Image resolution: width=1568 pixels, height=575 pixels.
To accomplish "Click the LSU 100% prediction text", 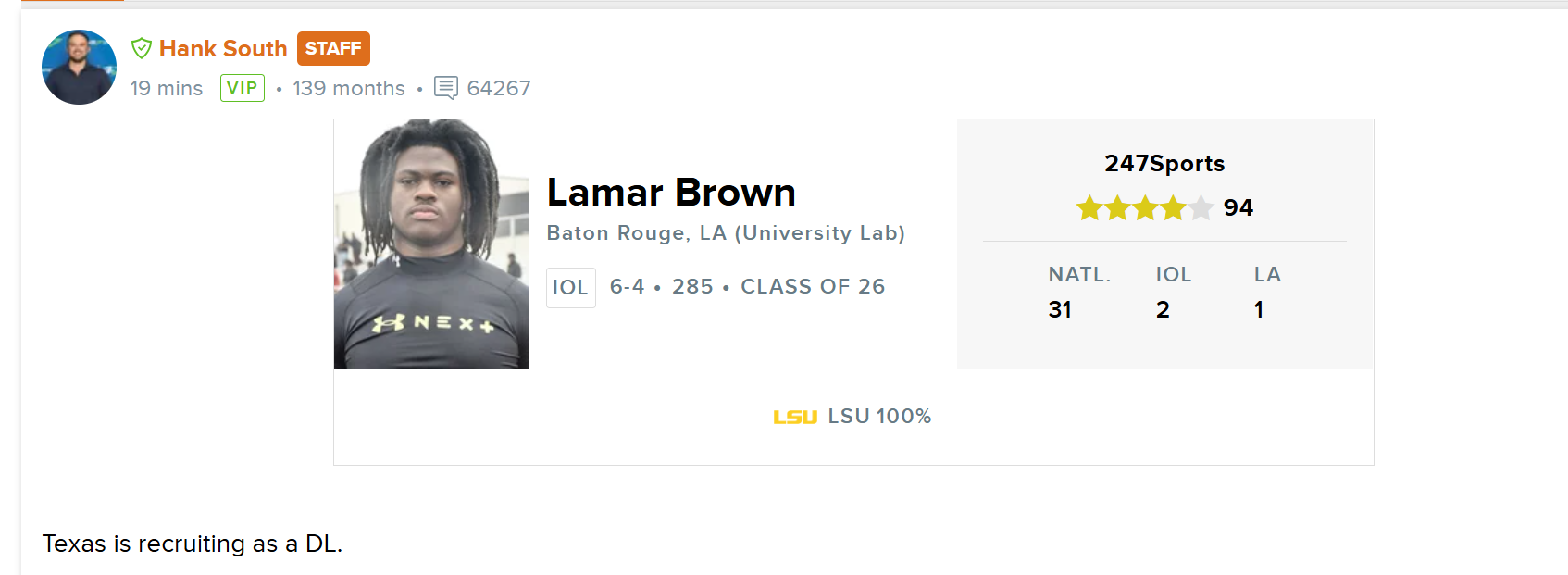I will pos(879,417).
